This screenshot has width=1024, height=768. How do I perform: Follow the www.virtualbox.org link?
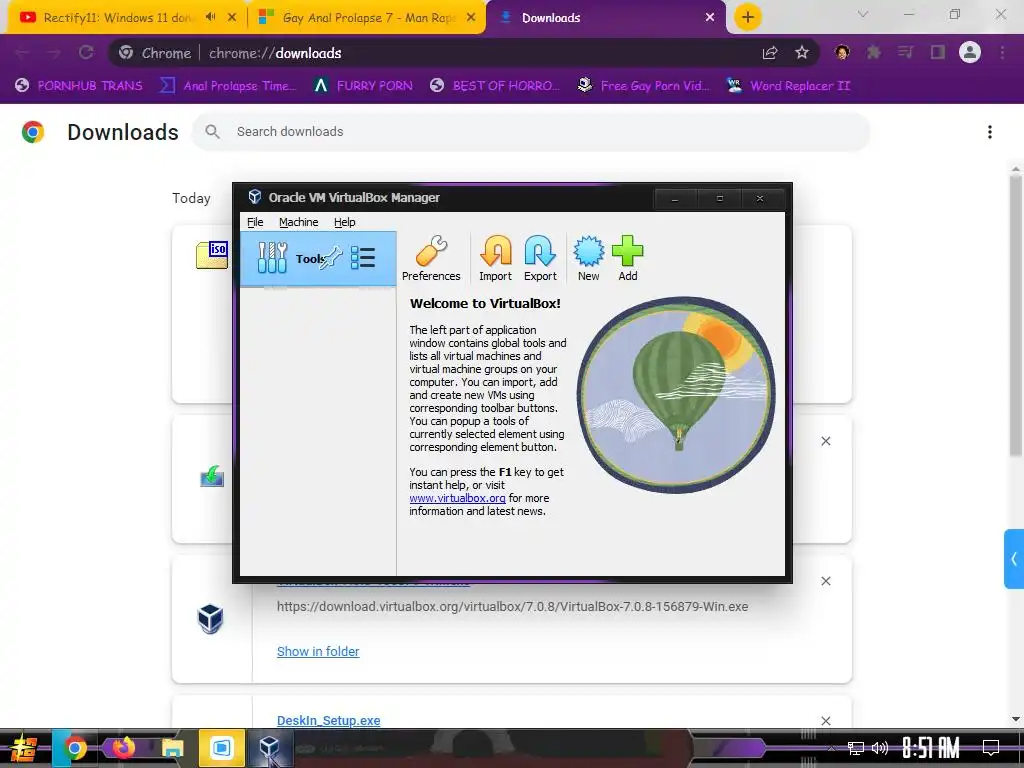coord(457,498)
